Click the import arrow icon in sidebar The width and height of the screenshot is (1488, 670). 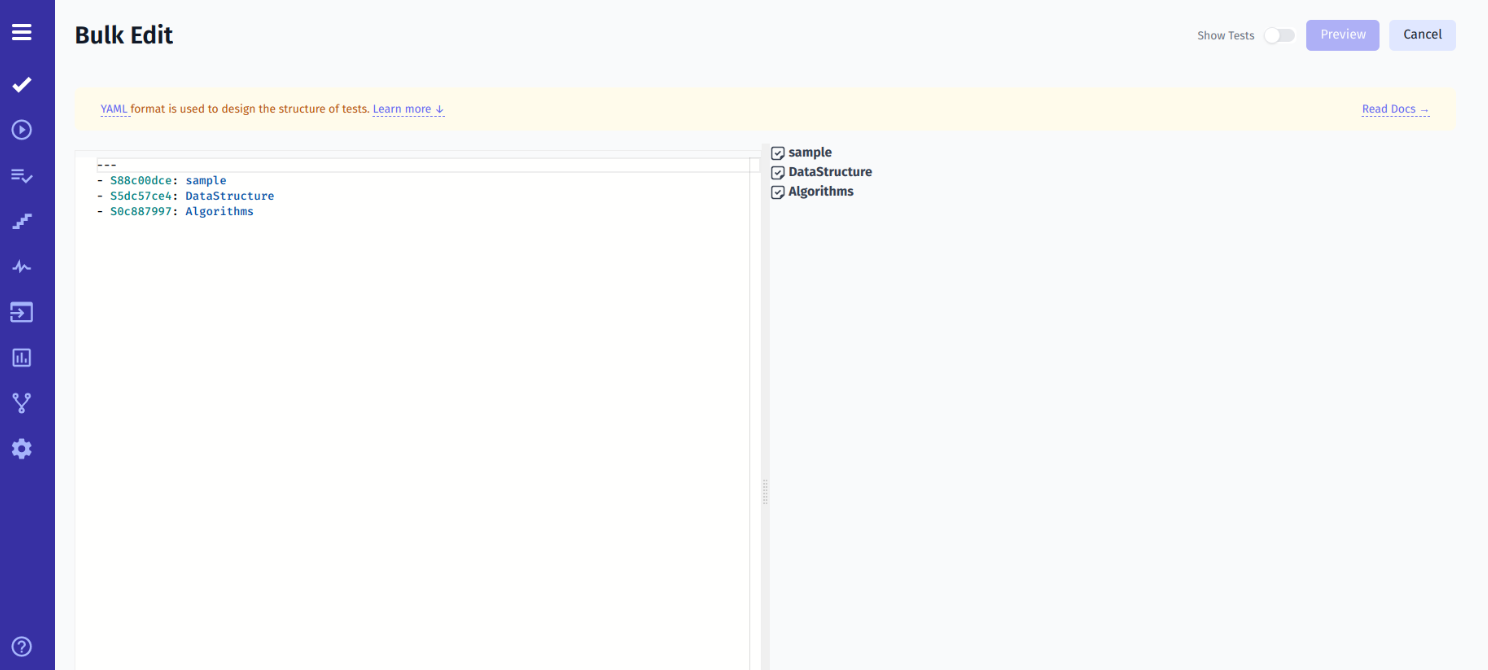[21, 312]
